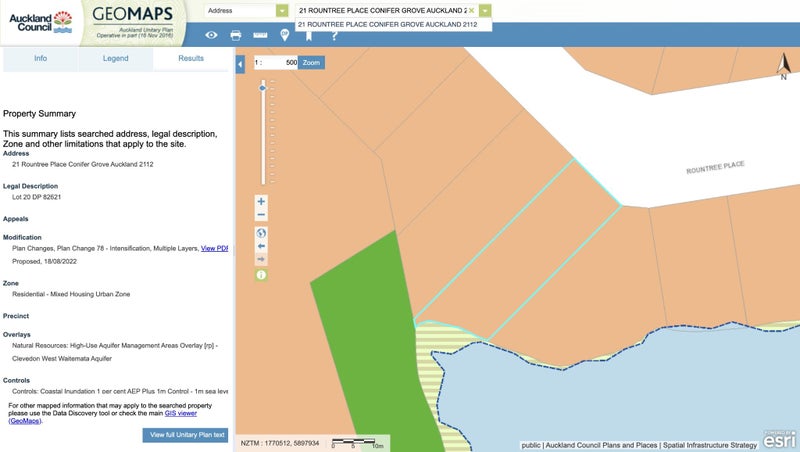The image size is (800, 452).
Task: Switch to the Info tab
Action: click(40, 59)
